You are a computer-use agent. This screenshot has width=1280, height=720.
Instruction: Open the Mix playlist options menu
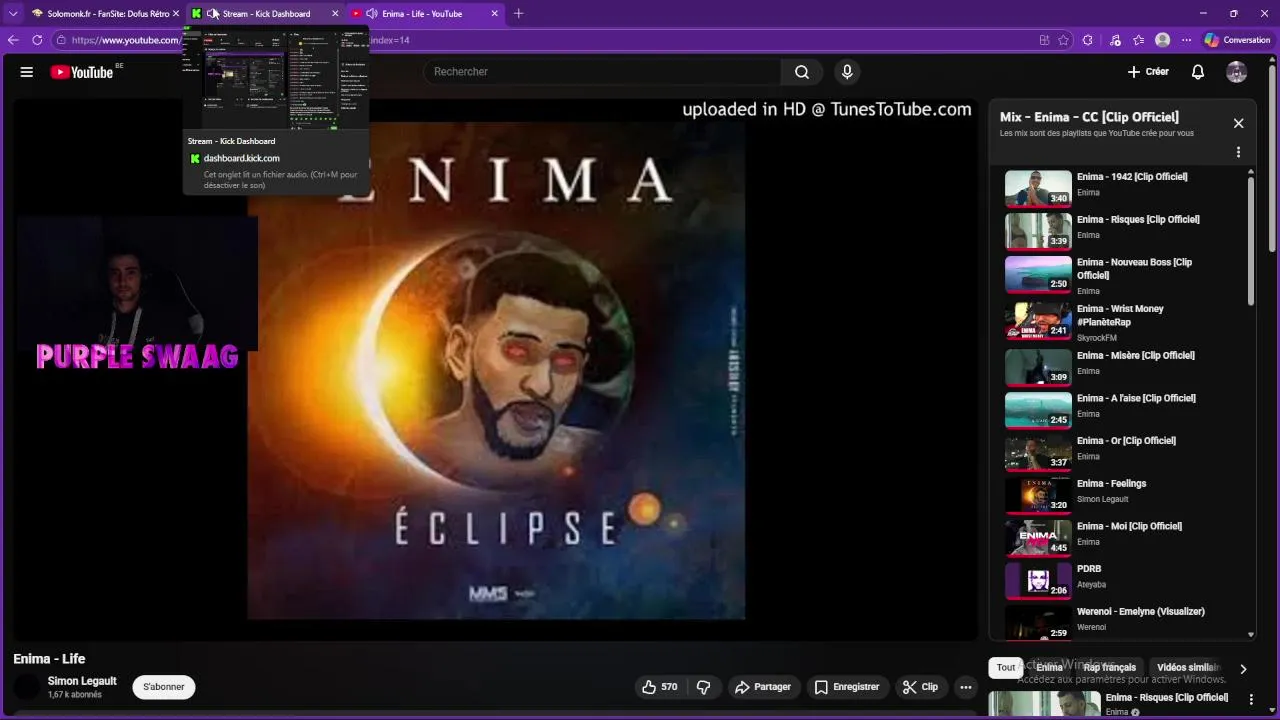click(x=1238, y=153)
